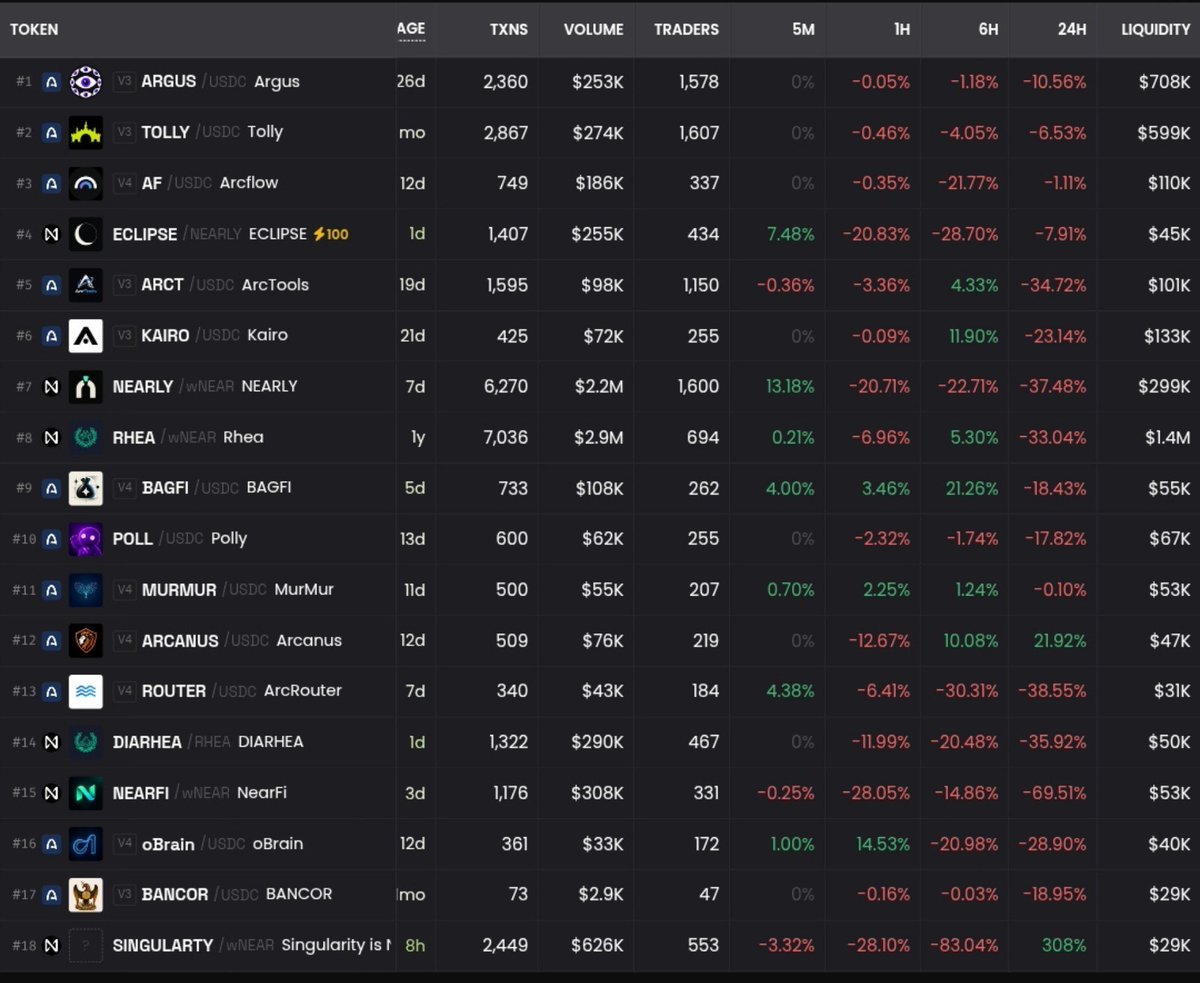Click the $2.9M volume in RHEA row
Screen dimensions: 1200x983
coord(597,437)
